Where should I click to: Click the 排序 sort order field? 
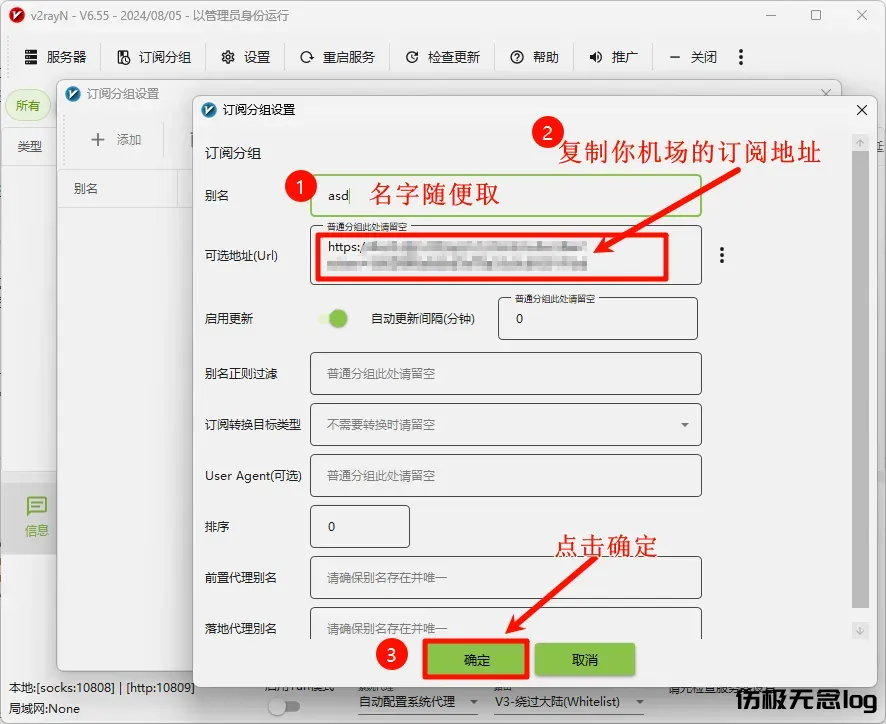click(x=360, y=526)
